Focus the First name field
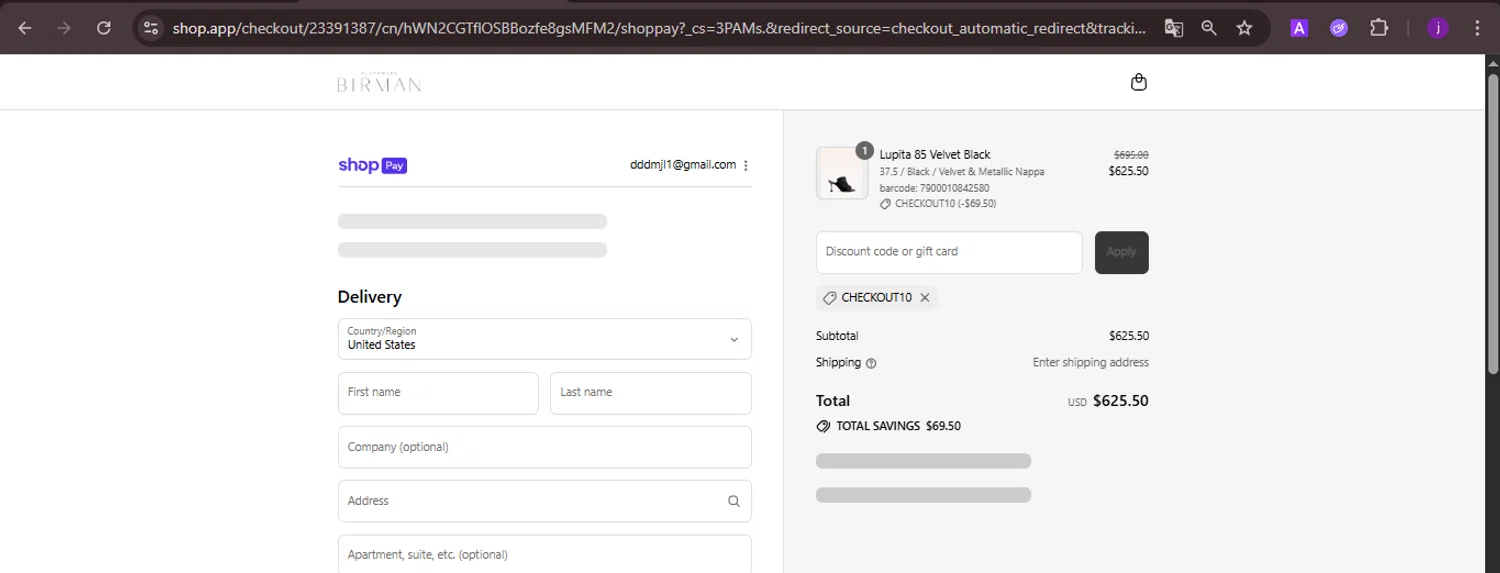Screen dimensions: 1500x573 click(438, 393)
